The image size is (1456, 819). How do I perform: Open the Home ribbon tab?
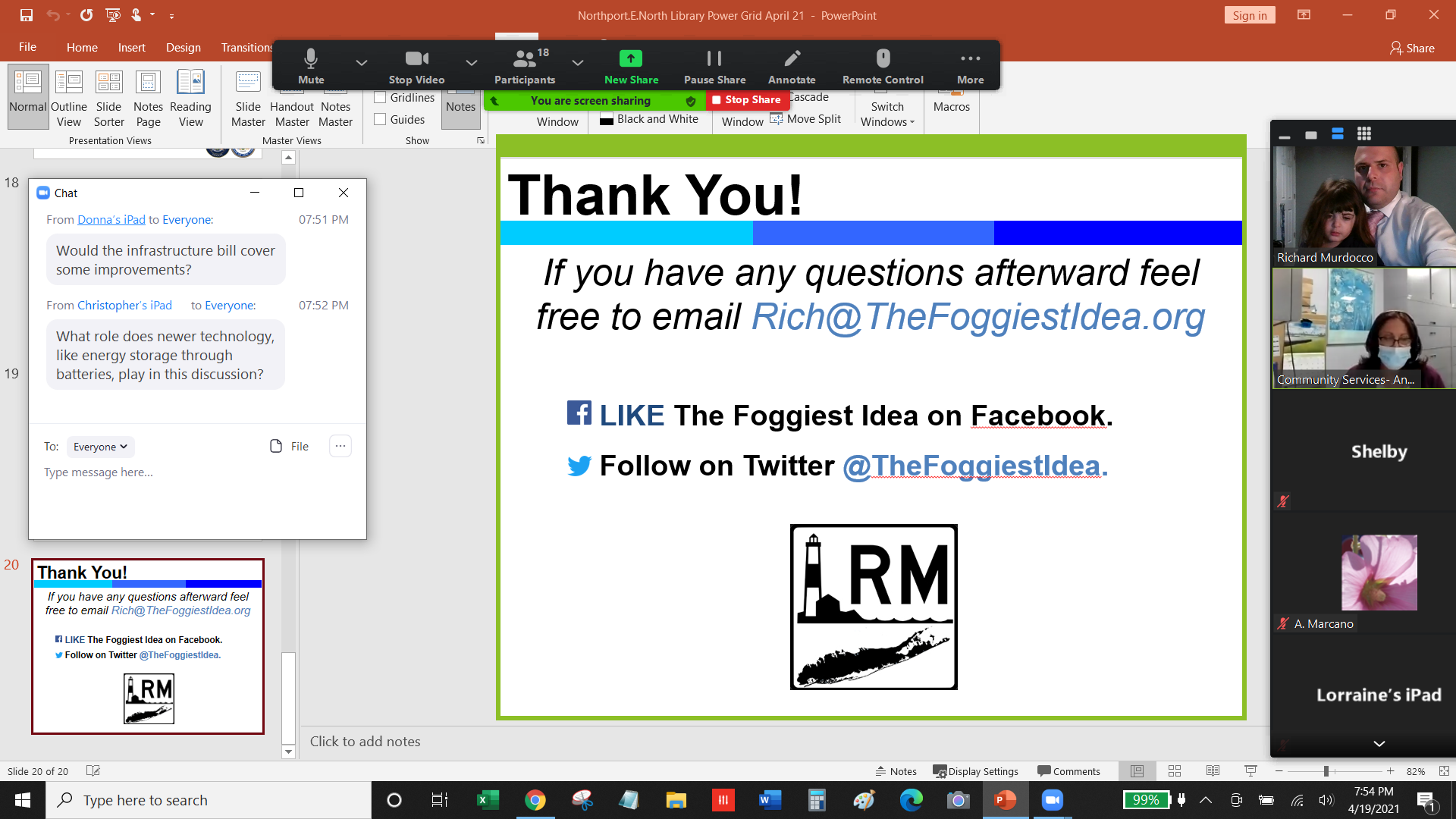pos(82,47)
